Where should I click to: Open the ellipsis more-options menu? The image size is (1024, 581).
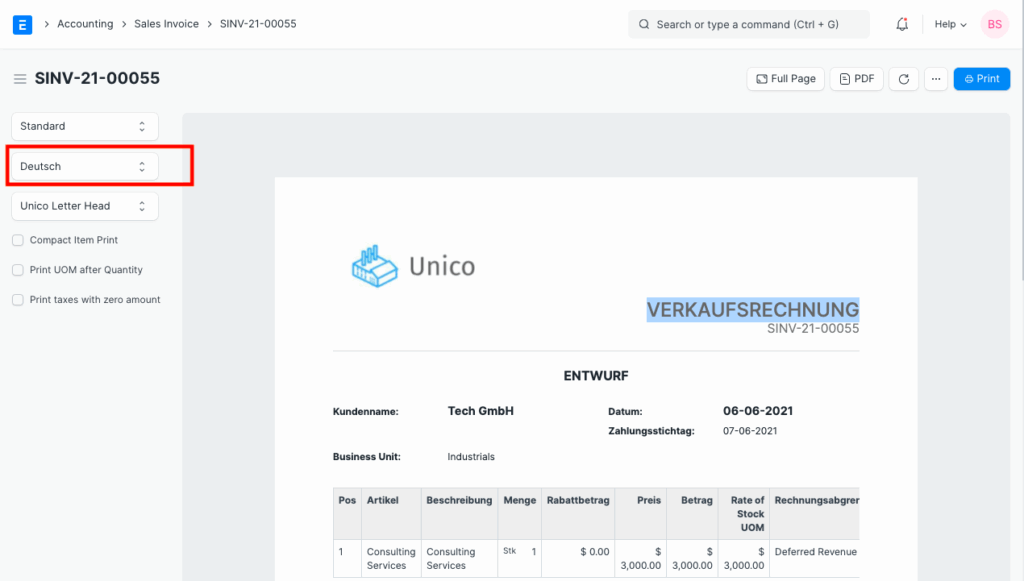pyautogui.click(x=936, y=78)
